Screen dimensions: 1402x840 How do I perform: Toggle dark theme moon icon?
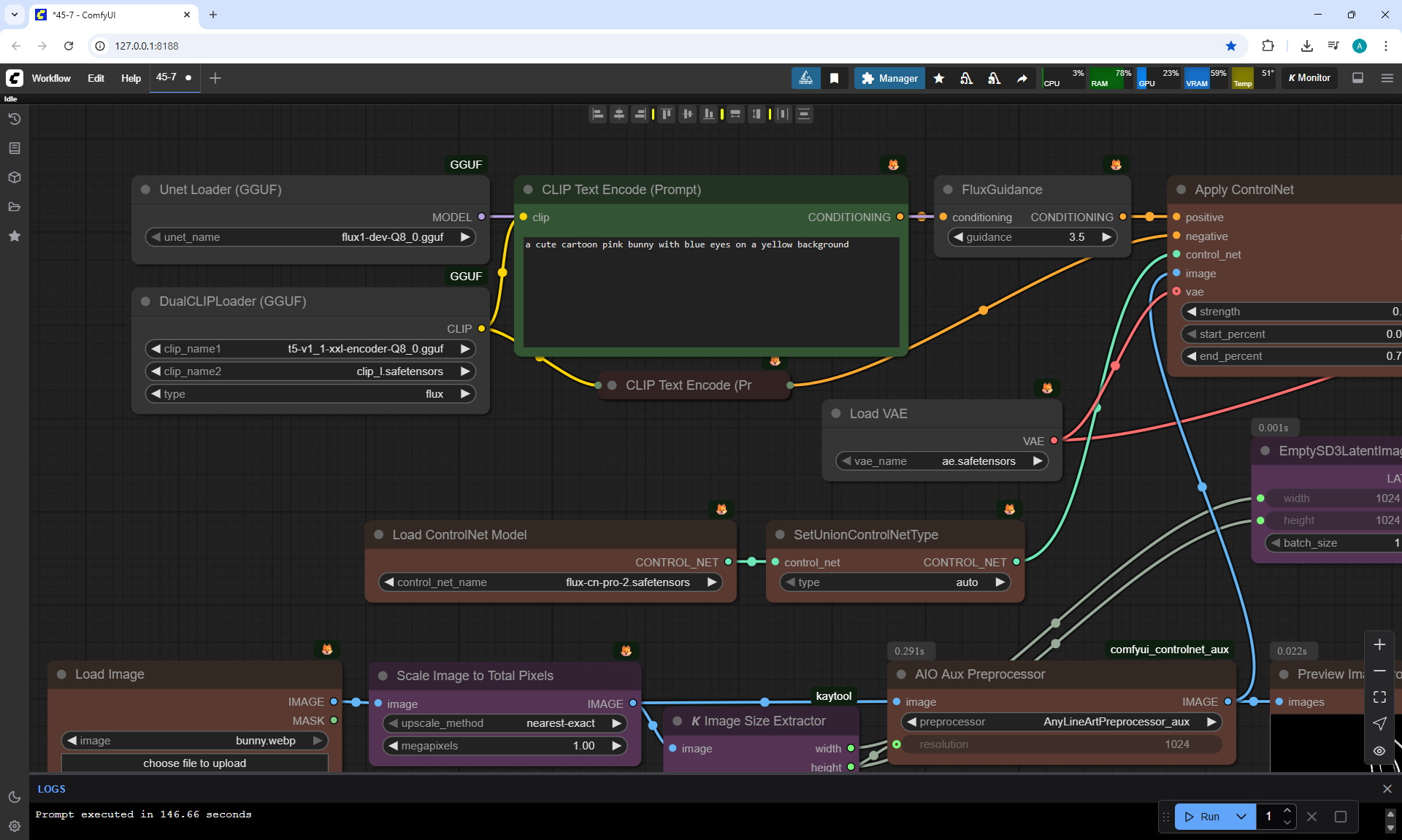[x=14, y=797]
